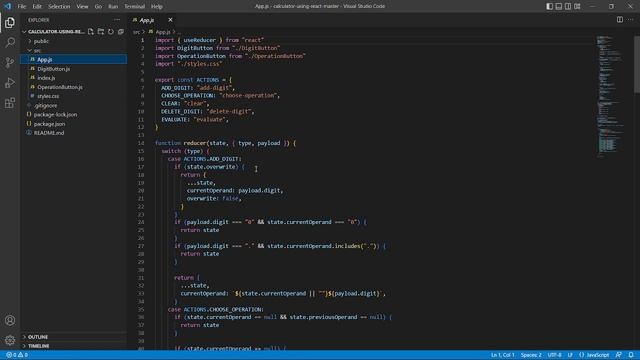This screenshot has width=640, height=360.
Task: Open the File menu
Action: (x=22, y=6)
